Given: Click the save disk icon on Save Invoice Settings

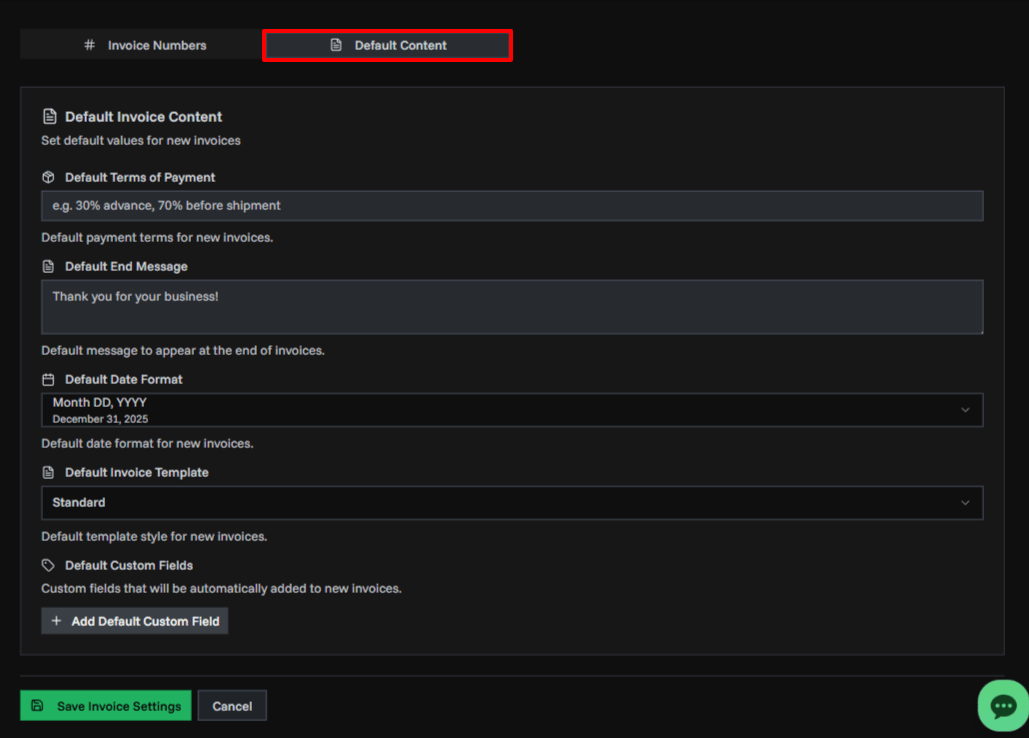Looking at the screenshot, I should [36, 705].
